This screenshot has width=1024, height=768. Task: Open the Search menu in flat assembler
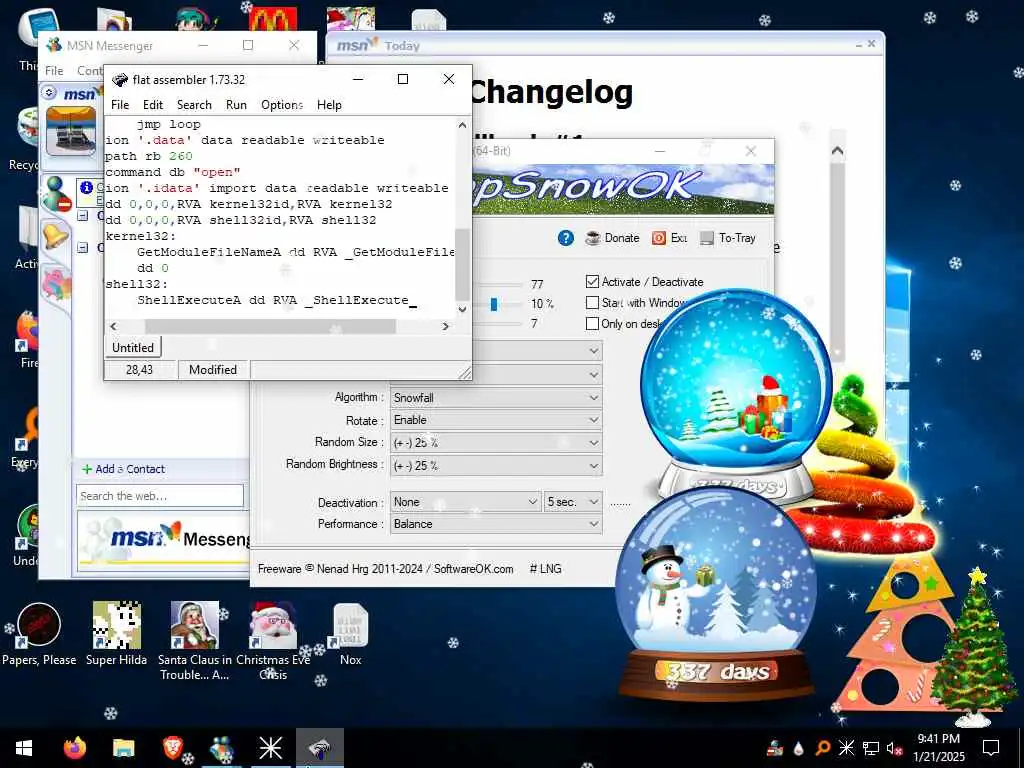pos(194,104)
